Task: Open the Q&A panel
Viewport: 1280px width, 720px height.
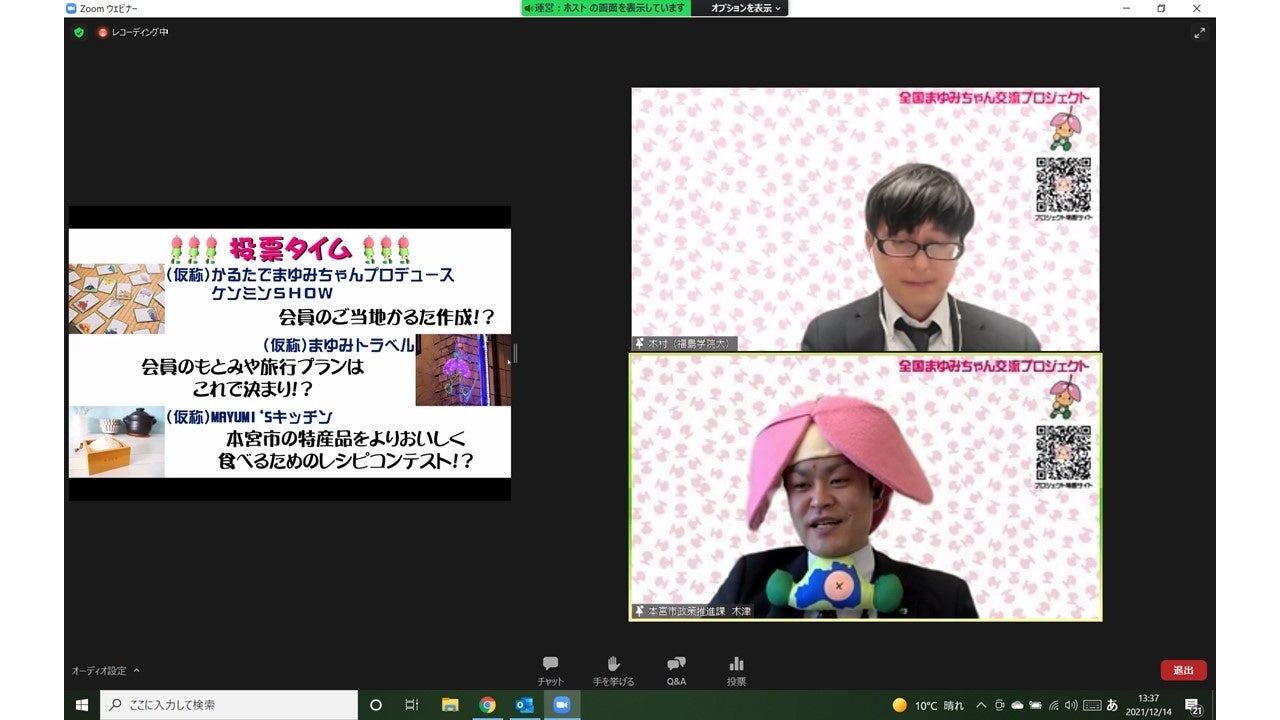Action: 676,665
